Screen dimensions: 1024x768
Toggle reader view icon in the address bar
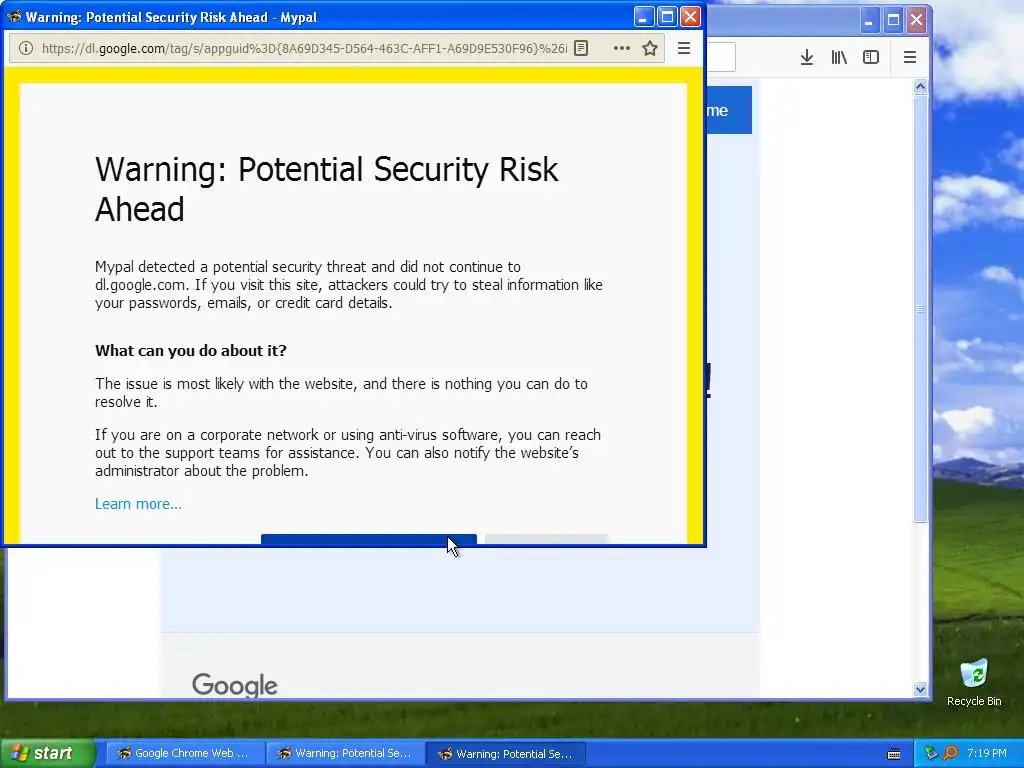(x=581, y=48)
